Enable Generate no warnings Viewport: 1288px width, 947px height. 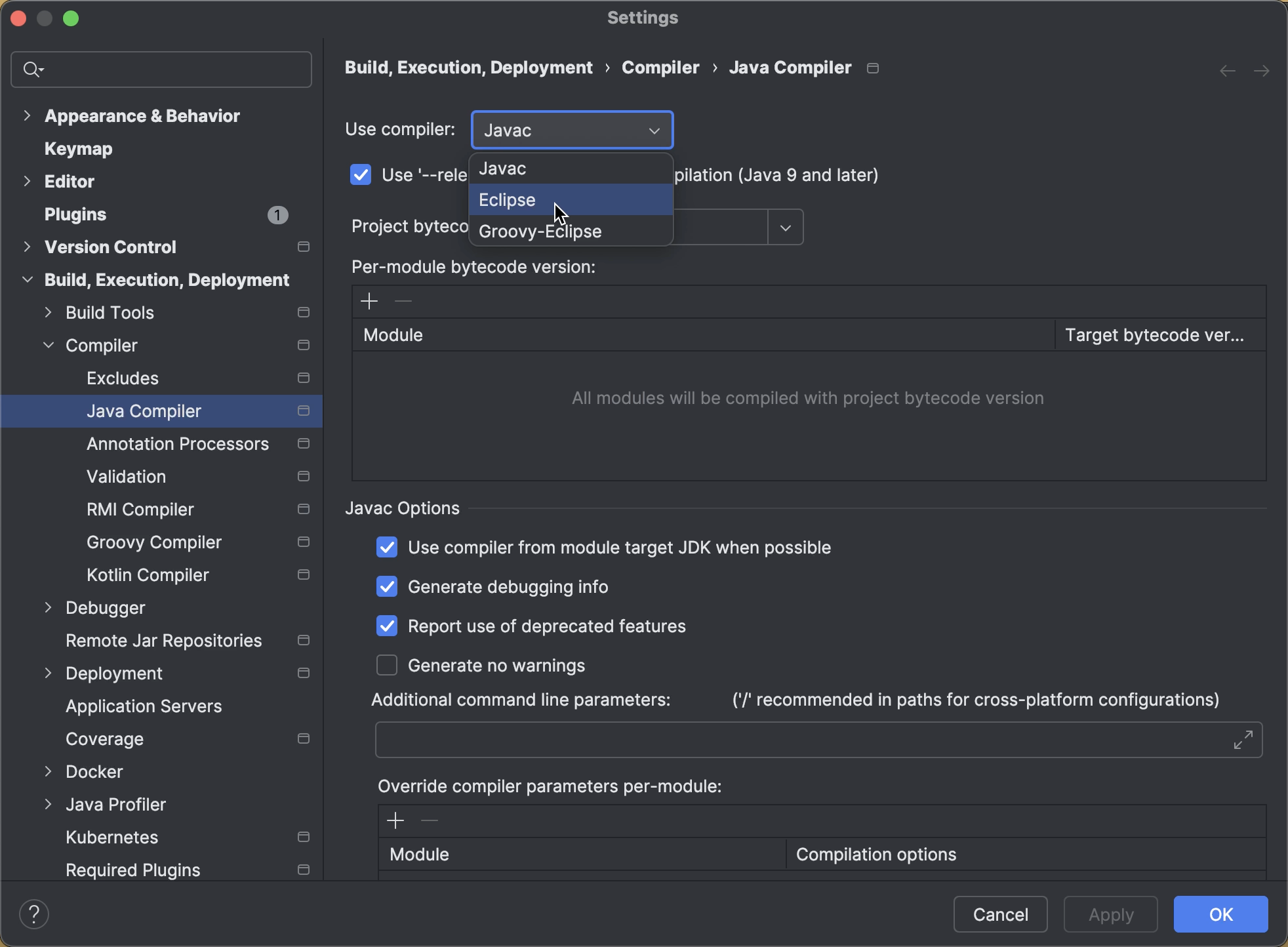click(x=387, y=665)
